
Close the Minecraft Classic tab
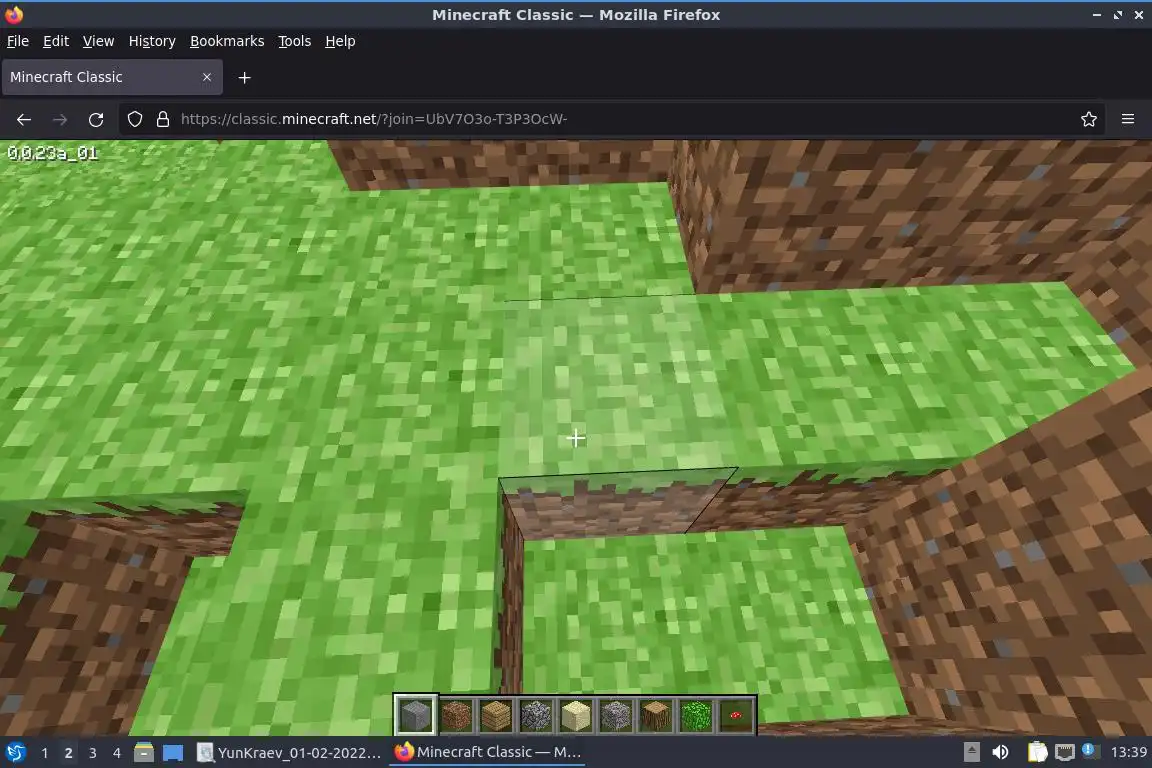[x=207, y=77]
